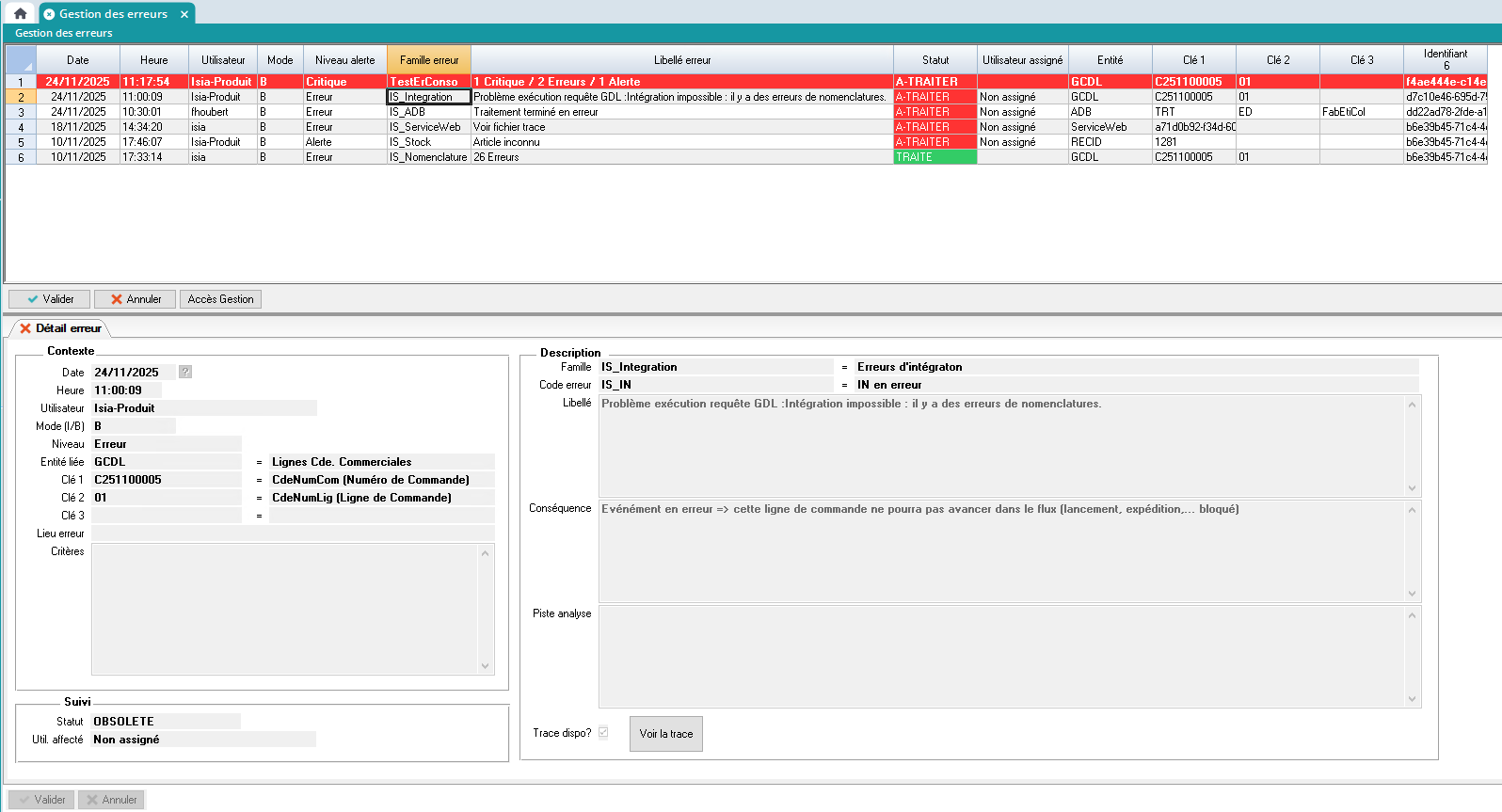Click Valider button below the error grid
1502x812 pixels.
[x=50, y=299]
